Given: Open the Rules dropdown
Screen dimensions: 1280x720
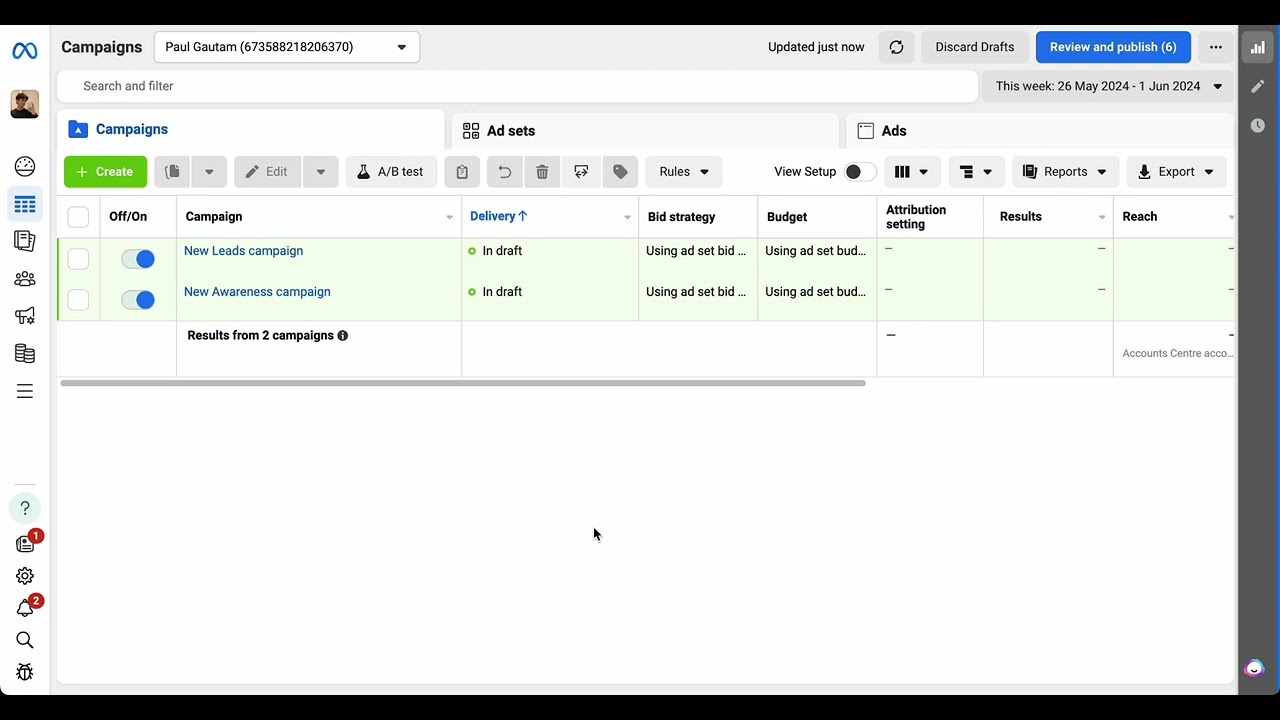Looking at the screenshot, I should 684,172.
